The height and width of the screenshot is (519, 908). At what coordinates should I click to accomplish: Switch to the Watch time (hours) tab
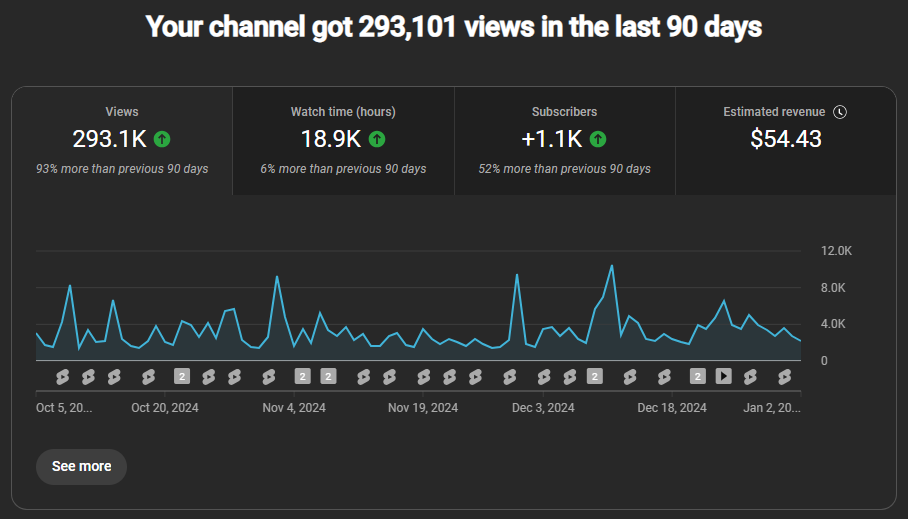(343, 140)
